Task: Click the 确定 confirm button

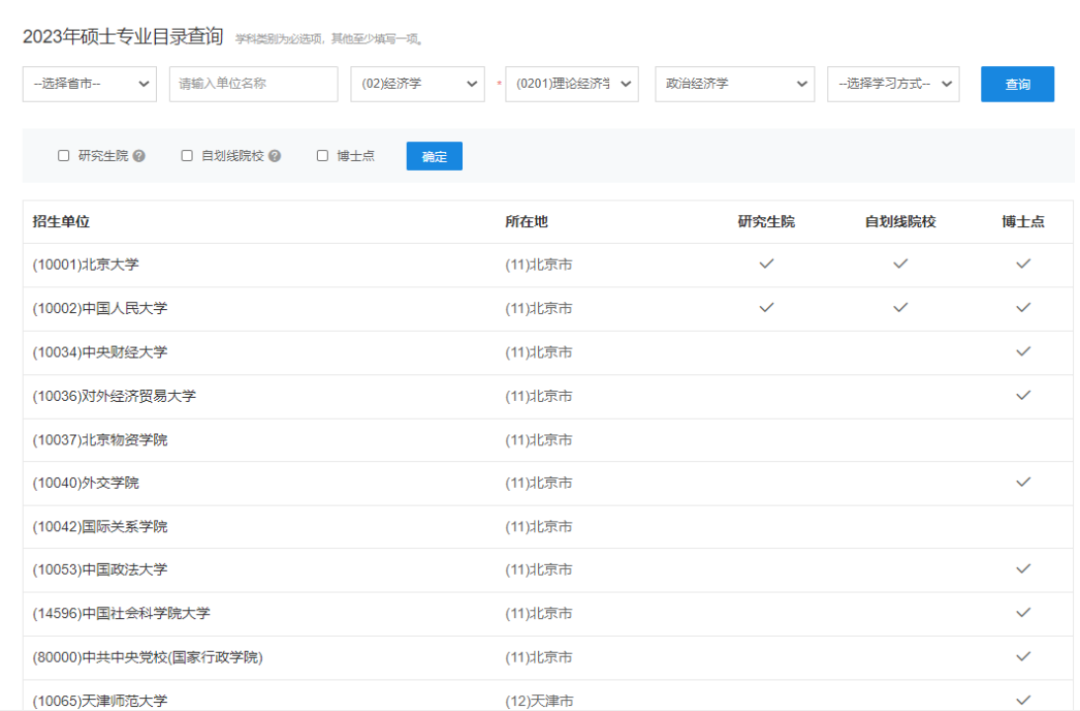Action: [x=434, y=156]
